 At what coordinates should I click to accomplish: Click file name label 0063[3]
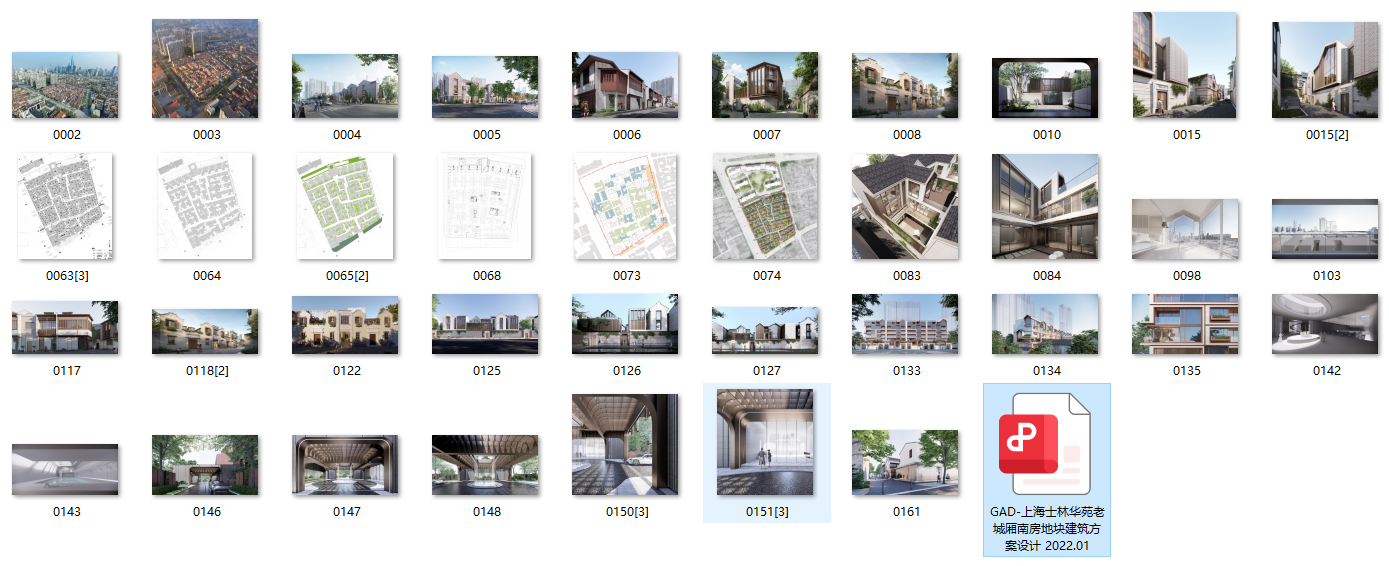pyautogui.click(x=67, y=276)
